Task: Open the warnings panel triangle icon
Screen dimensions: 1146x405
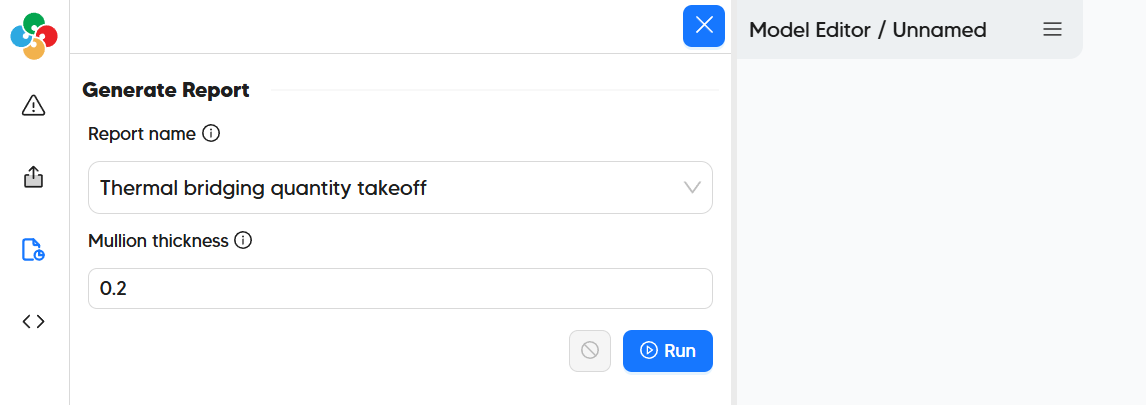Action: [34, 105]
